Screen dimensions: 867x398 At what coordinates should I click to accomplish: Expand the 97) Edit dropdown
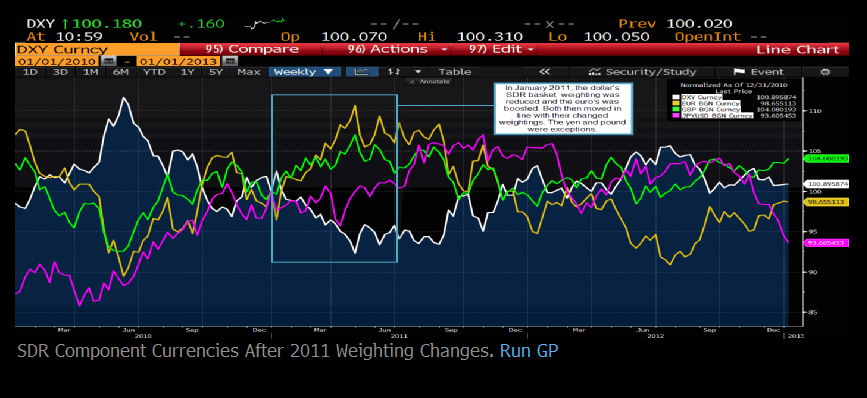point(503,49)
